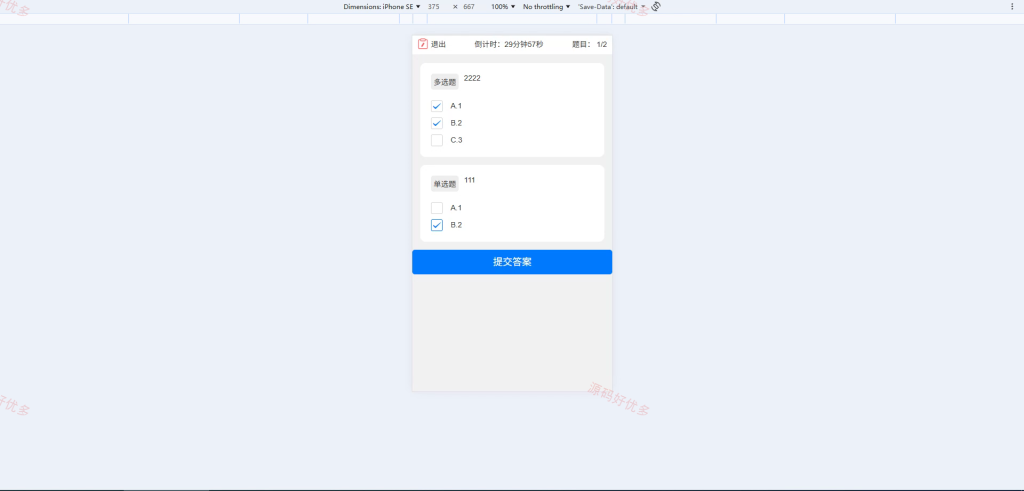The width and height of the screenshot is (1024, 491).
Task: Select option A.1 in the 单选题 question
Action: [437, 208]
